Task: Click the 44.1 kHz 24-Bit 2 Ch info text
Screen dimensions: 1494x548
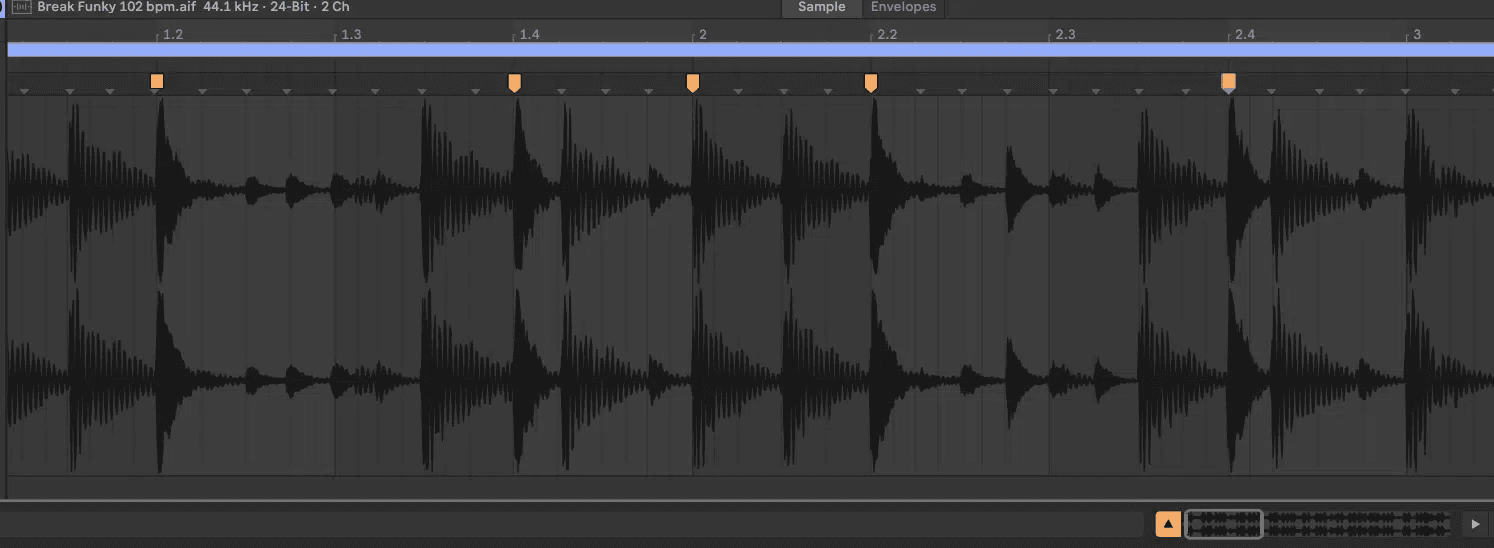Action: [x=276, y=7]
